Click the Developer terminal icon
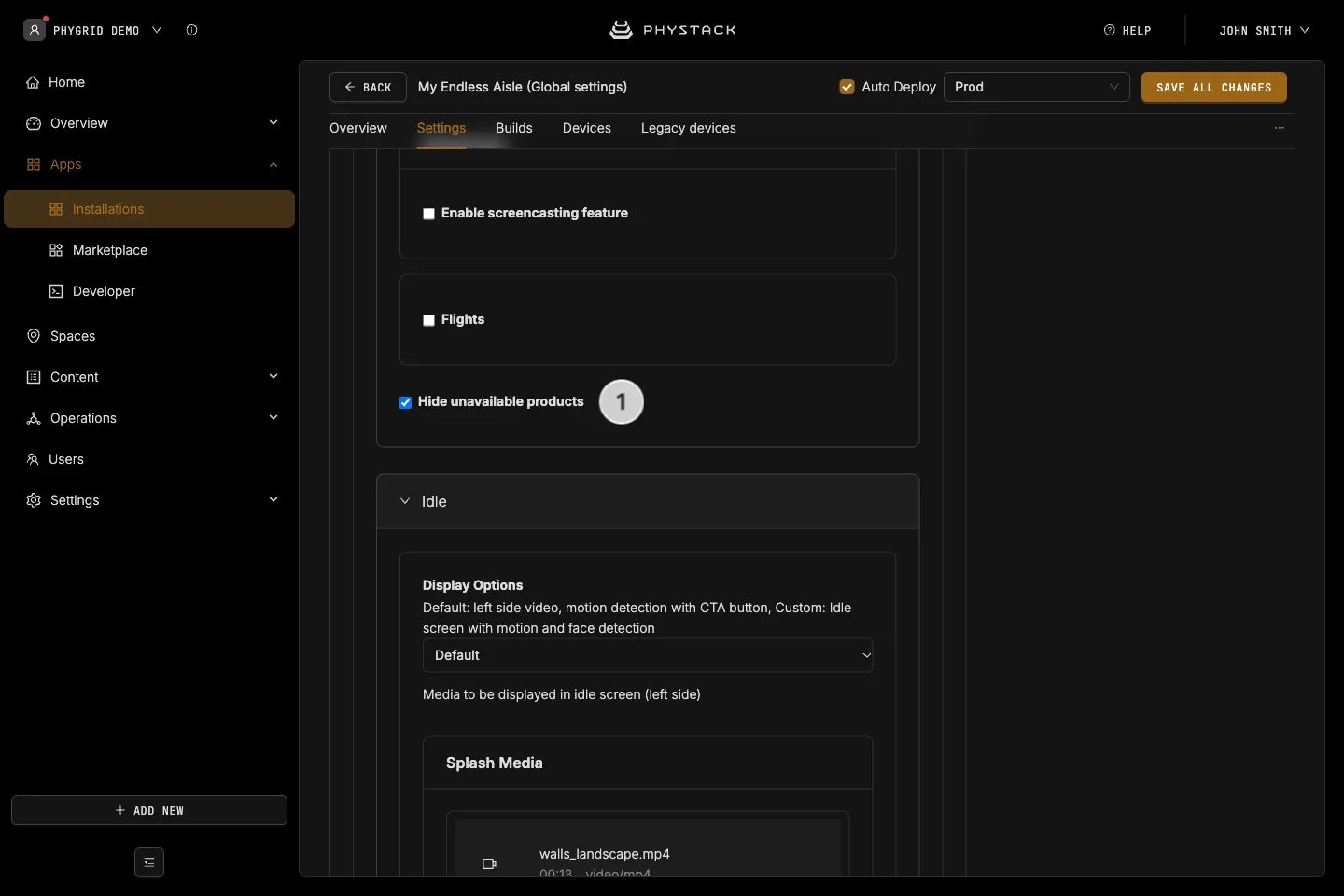The width and height of the screenshot is (1344, 896). tap(56, 291)
